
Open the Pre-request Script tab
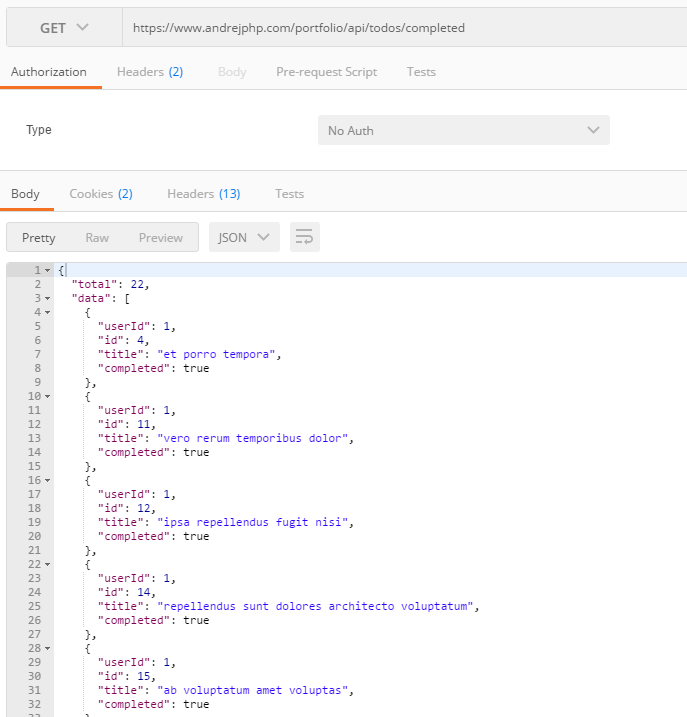tap(327, 72)
